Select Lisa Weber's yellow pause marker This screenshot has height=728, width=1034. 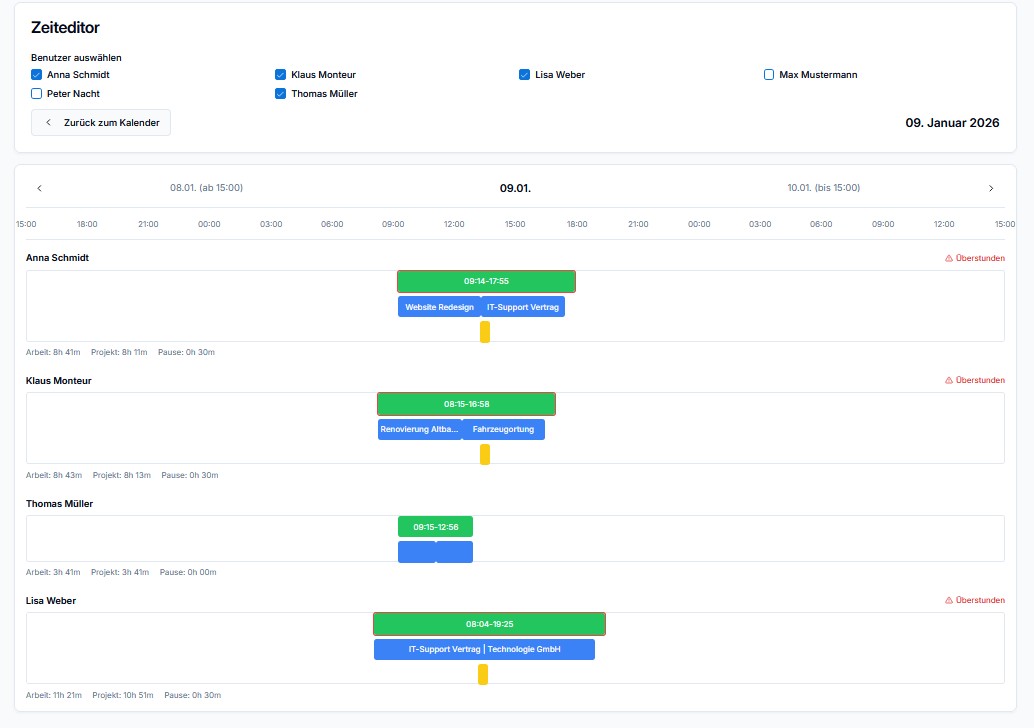[x=483, y=675]
